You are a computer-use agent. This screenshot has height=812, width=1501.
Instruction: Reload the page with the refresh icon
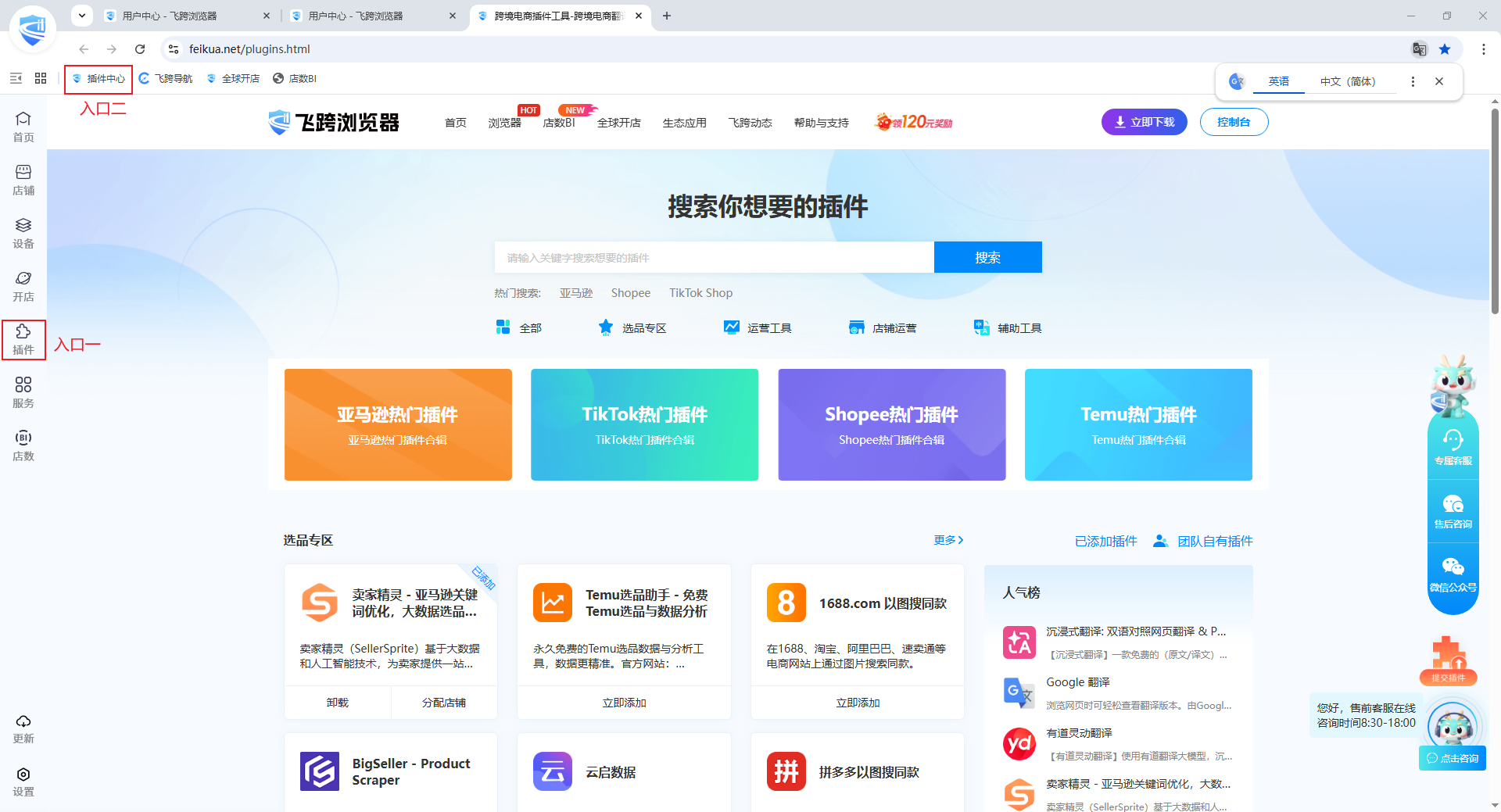pos(140,49)
